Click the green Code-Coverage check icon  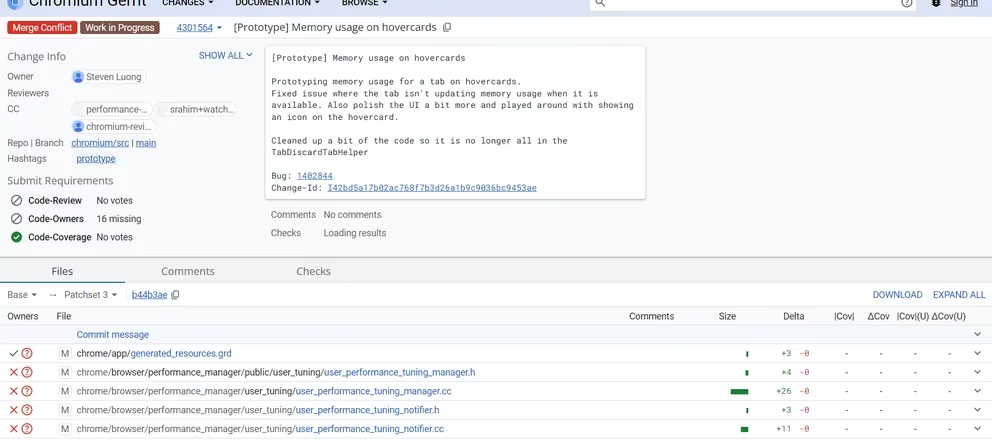pos(16,237)
